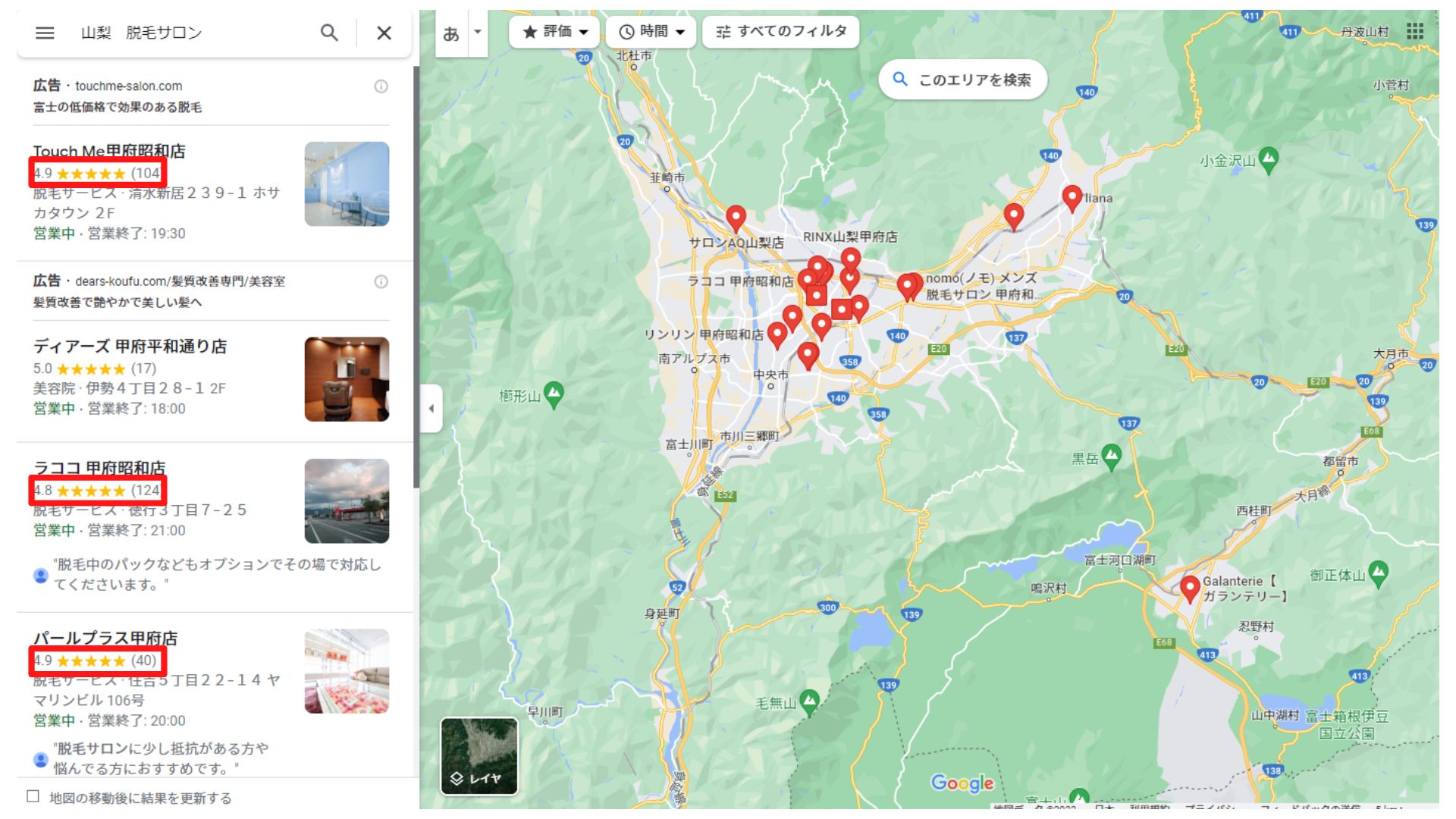Open すべてのフィルタ all filters
Image resolution: width=1456 pixels, height=819 pixels.
(x=781, y=32)
